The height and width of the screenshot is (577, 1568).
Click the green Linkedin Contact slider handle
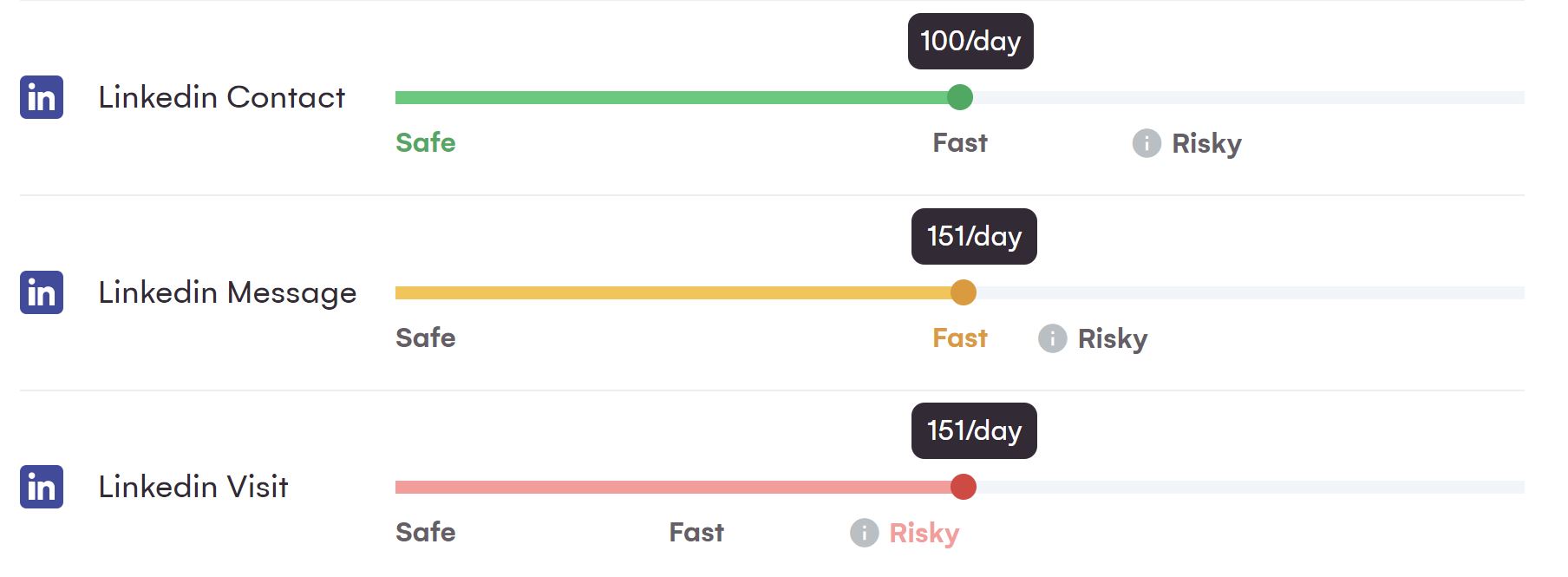click(960, 97)
